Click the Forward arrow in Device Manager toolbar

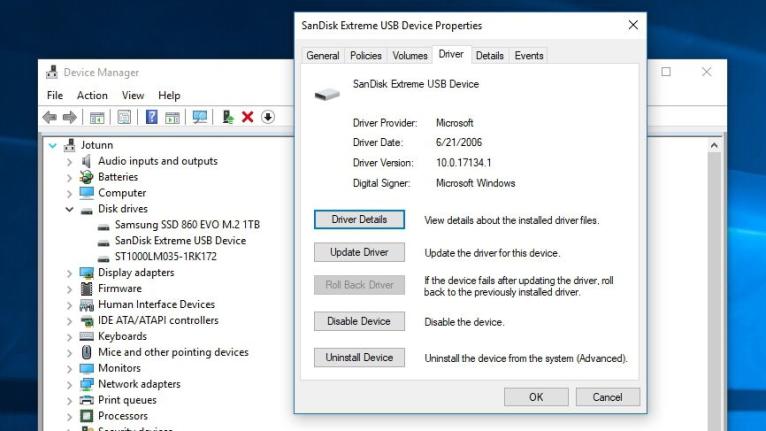pos(70,117)
